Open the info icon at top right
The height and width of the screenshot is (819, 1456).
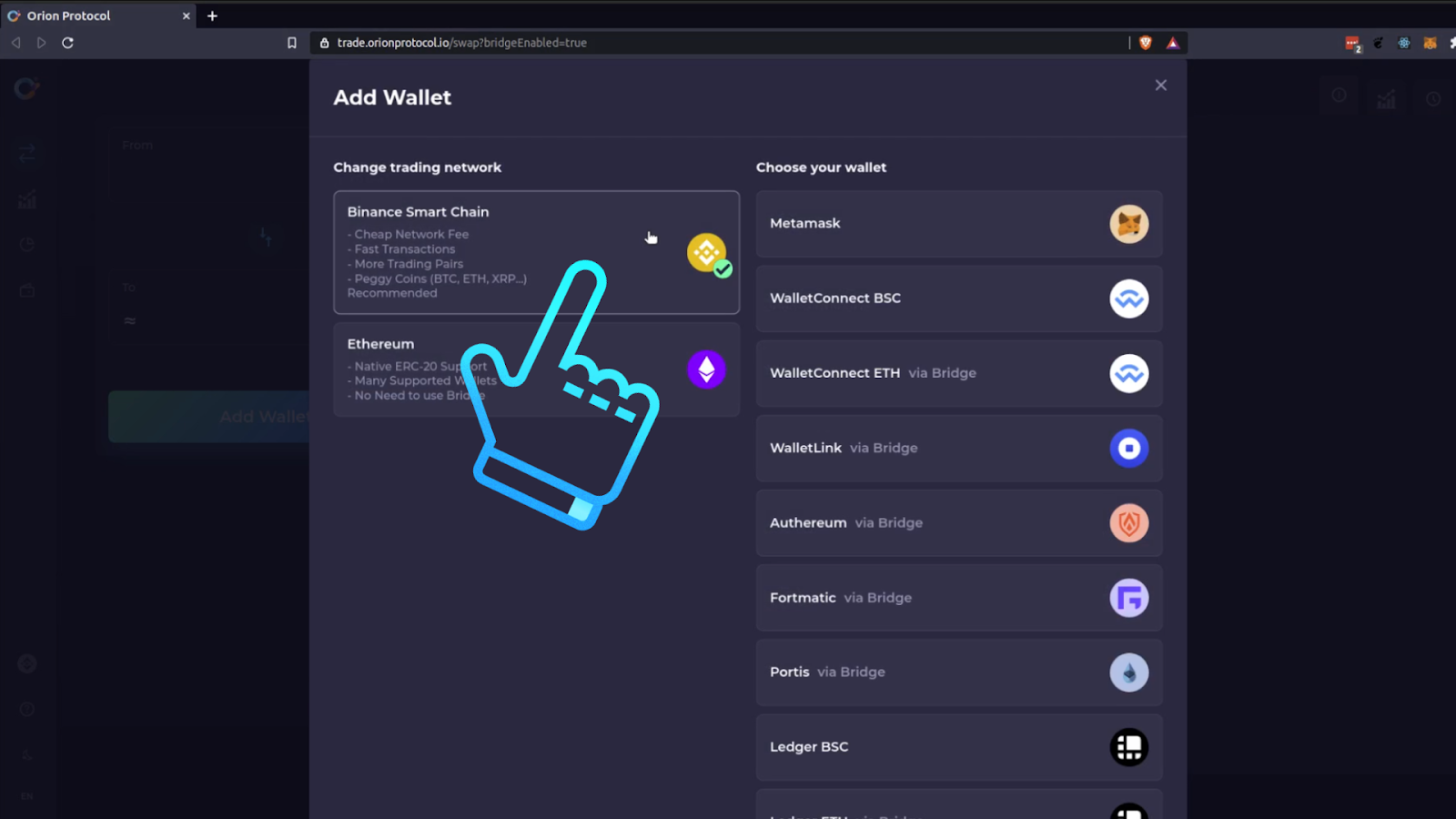pos(1339,95)
